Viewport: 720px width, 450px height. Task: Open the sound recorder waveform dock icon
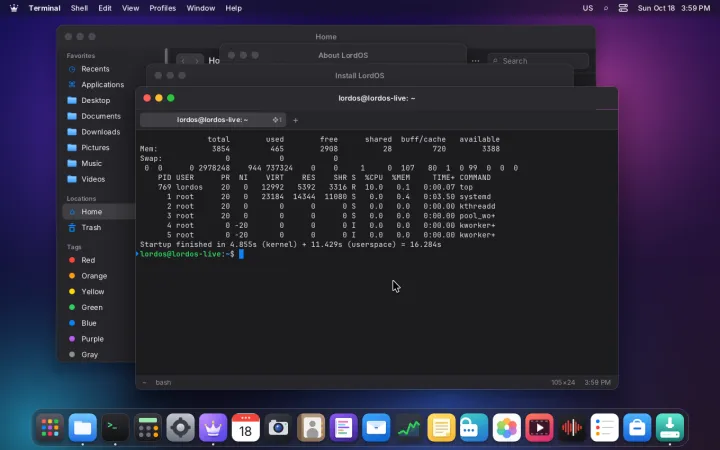[x=572, y=428]
